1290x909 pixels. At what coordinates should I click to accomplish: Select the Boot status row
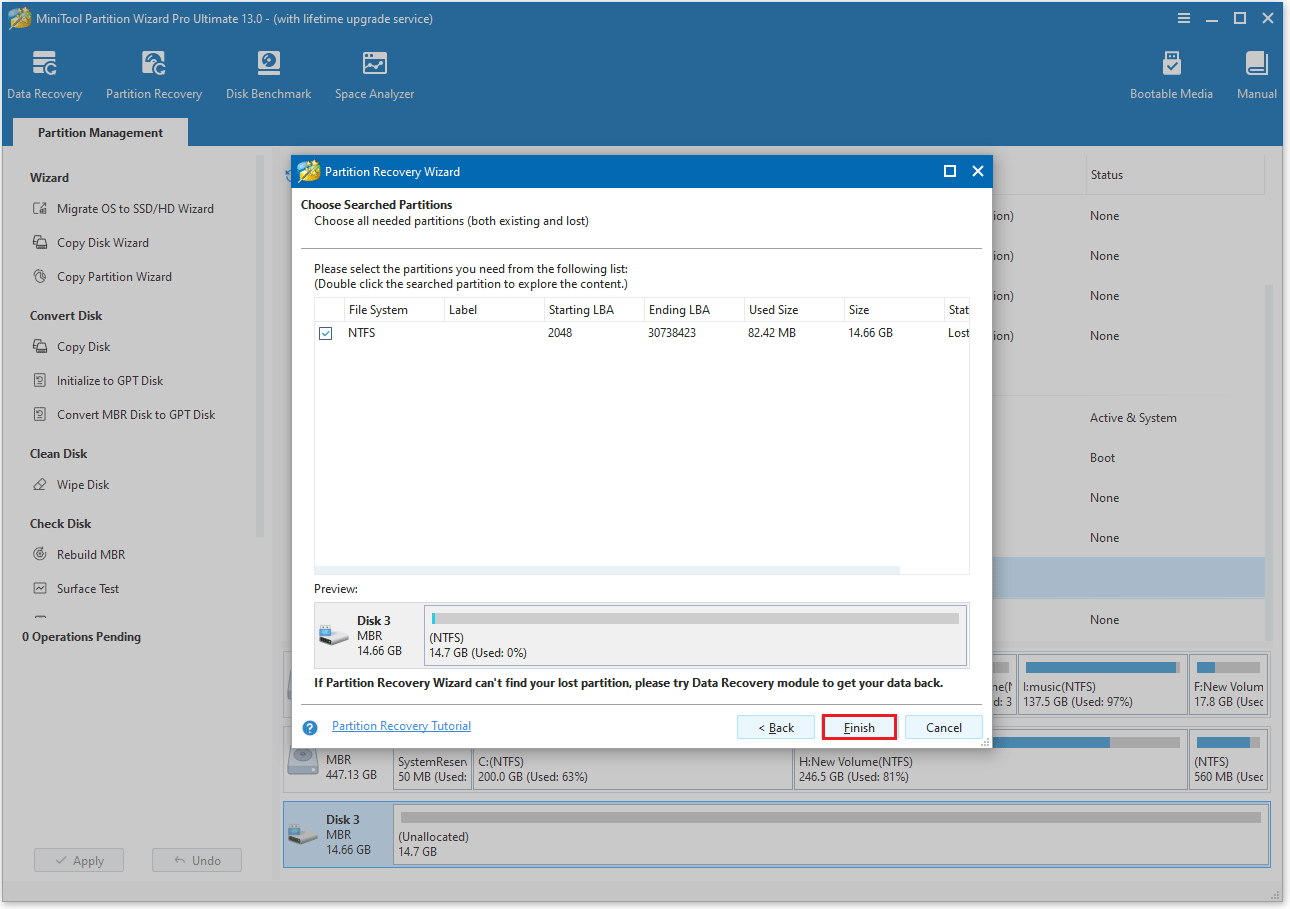coord(1102,458)
